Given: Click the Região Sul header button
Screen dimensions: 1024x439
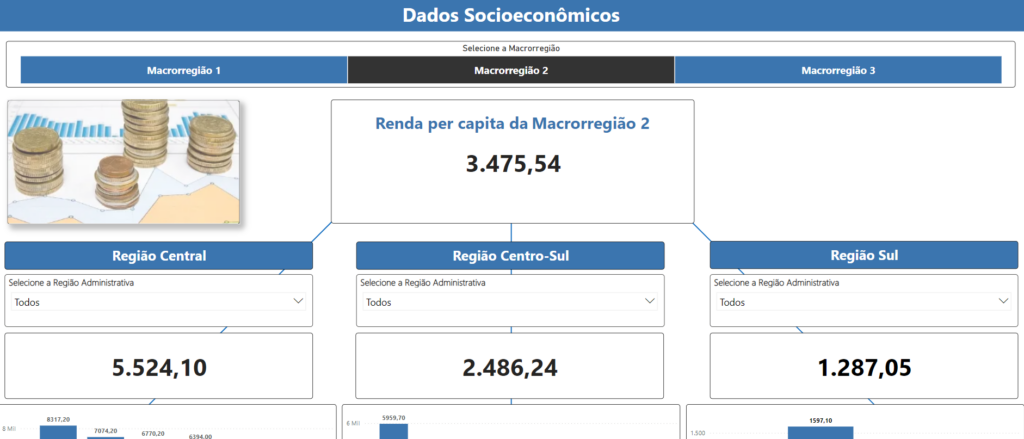Looking at the screenshot, I should (x=863, y=255).
